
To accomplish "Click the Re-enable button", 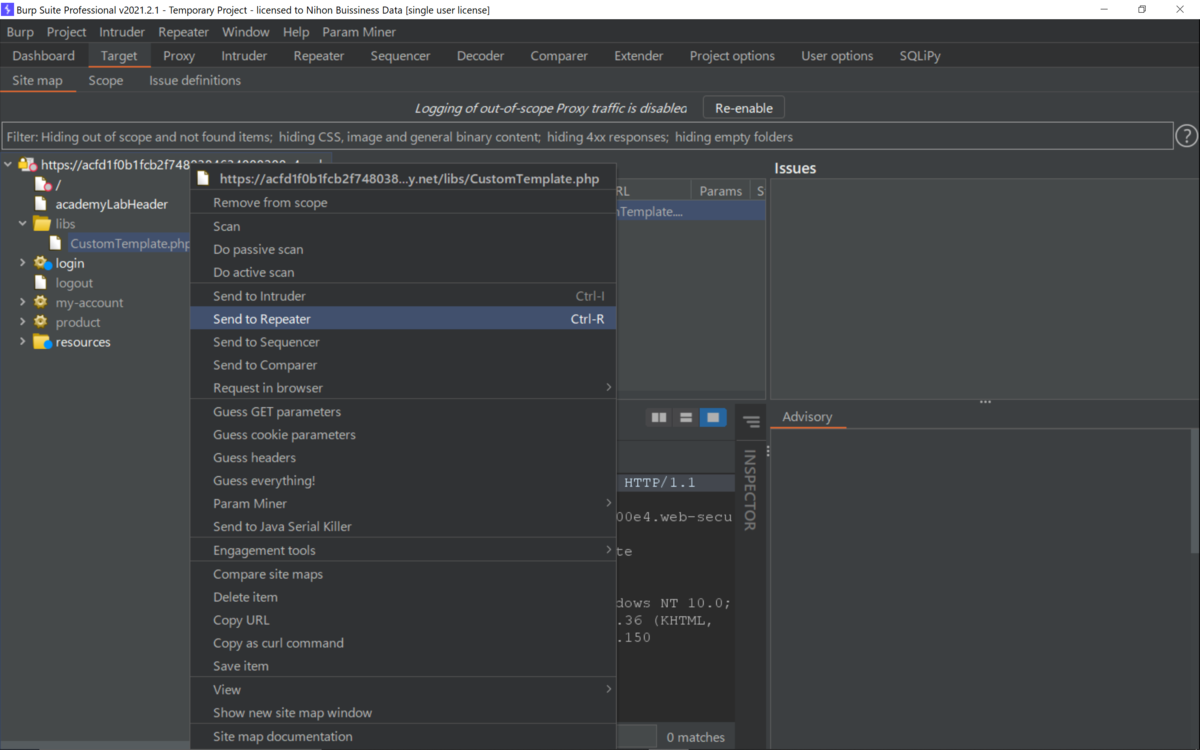I will [x=744, y=108].
